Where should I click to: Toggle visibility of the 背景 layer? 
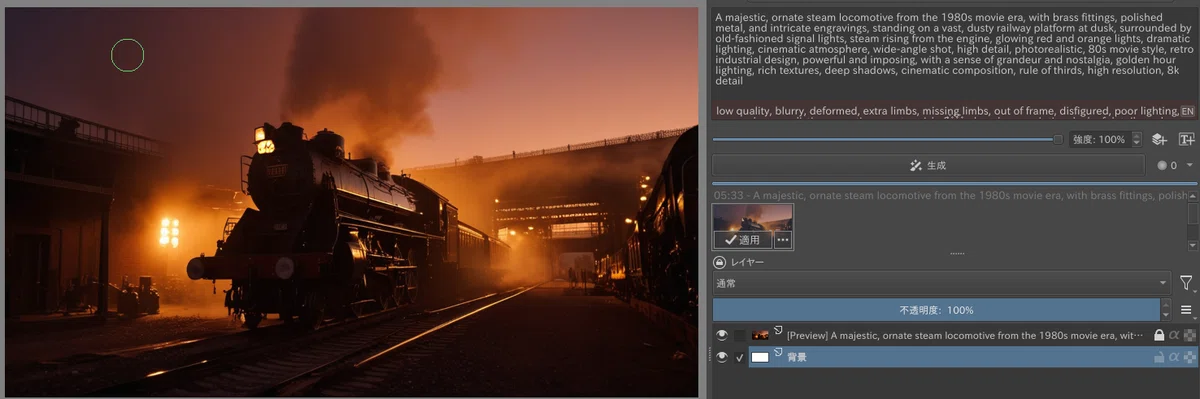pos(722,357)
